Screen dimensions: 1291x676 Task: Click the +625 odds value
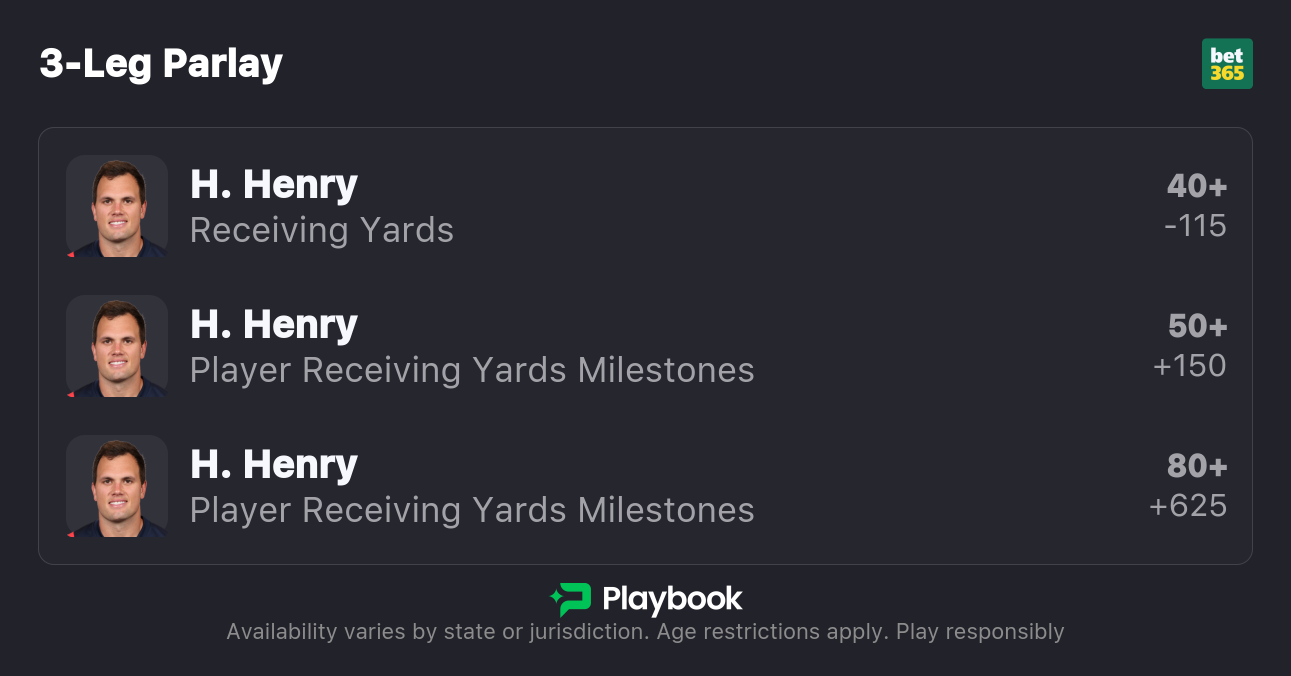click(x=1188, y=506)
